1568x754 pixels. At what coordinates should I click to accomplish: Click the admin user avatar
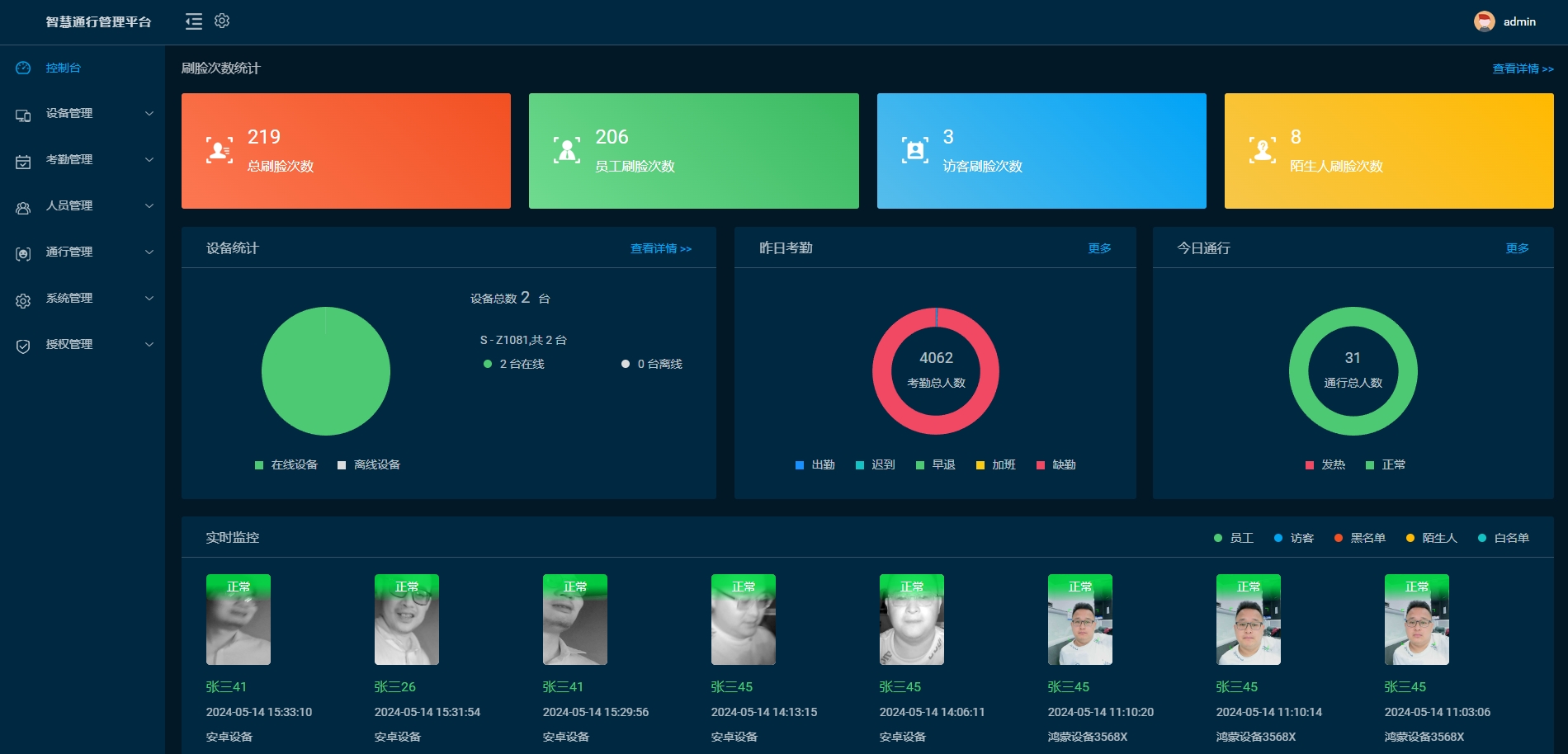1484,21
